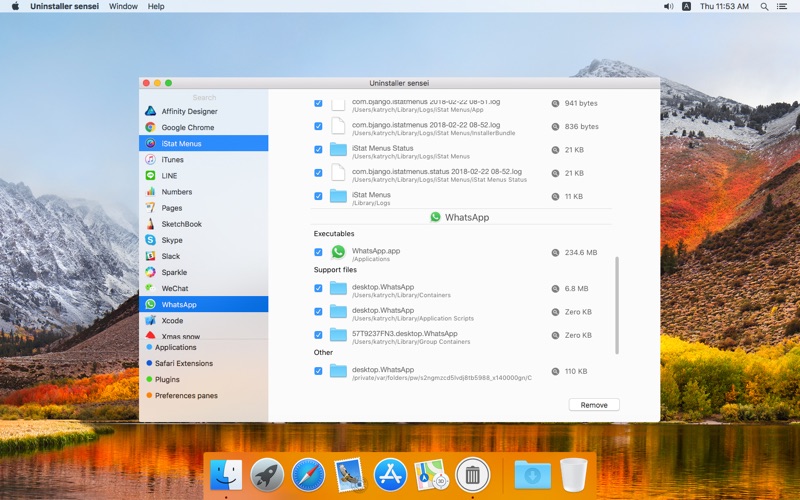This screenshot has width=800, height=500.
Task: Uncheck the WhatsApp.app executable checkbox
Action: [x=318, y=252]
